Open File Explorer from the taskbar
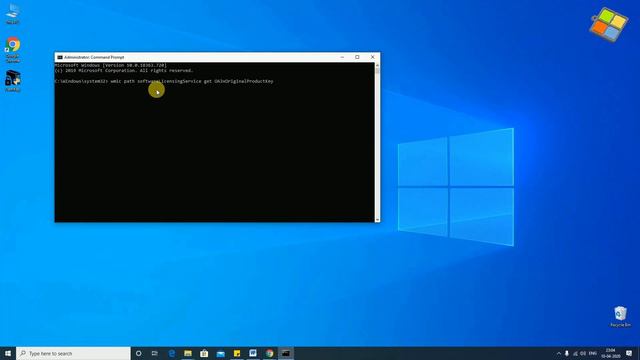The width and height of the screenshot is (640, 360). [x=188, y=353]
